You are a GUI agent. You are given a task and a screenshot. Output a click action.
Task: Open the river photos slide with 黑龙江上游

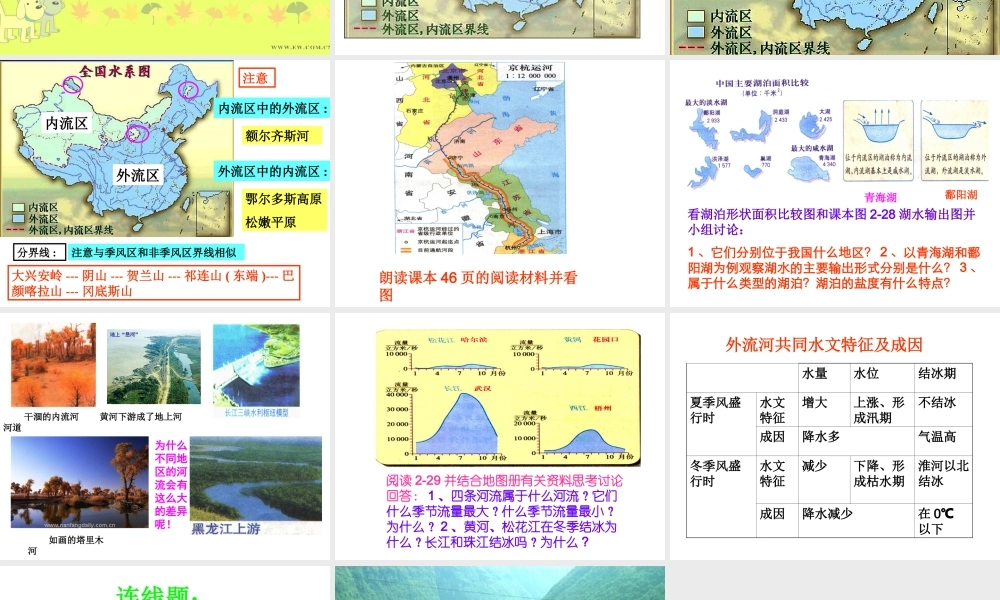coord(165,436)
